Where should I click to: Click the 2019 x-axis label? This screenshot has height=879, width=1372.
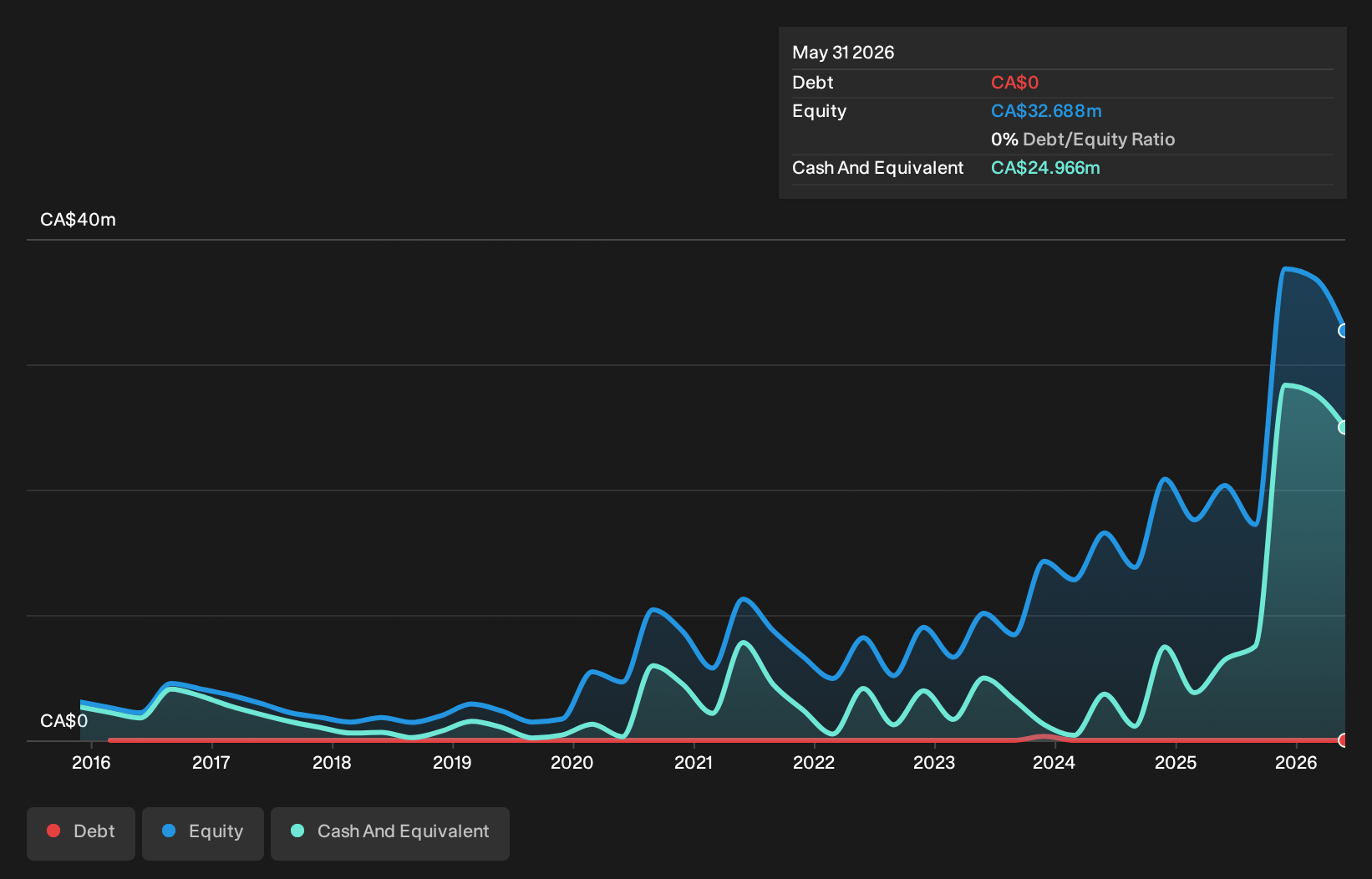click(452, 763)
